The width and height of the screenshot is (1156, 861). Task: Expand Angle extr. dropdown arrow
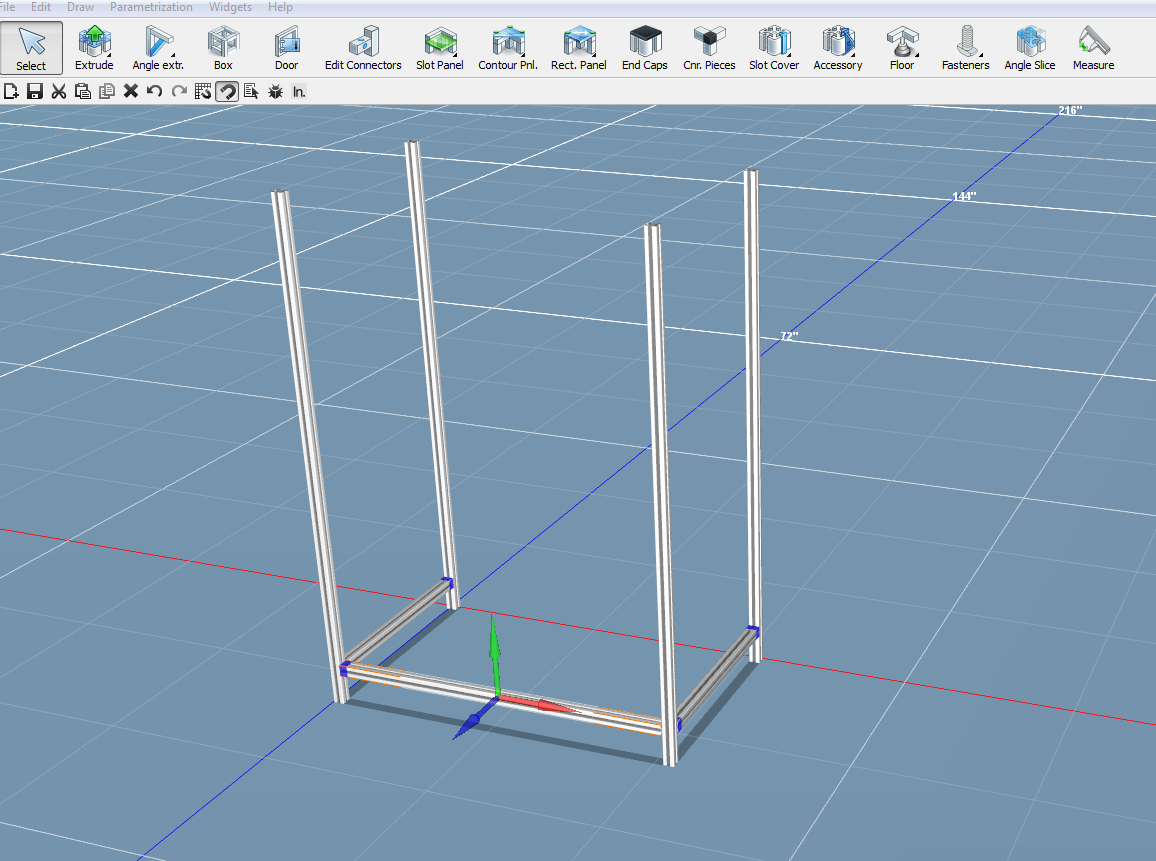pyautogui.click(x=173, y=55)
